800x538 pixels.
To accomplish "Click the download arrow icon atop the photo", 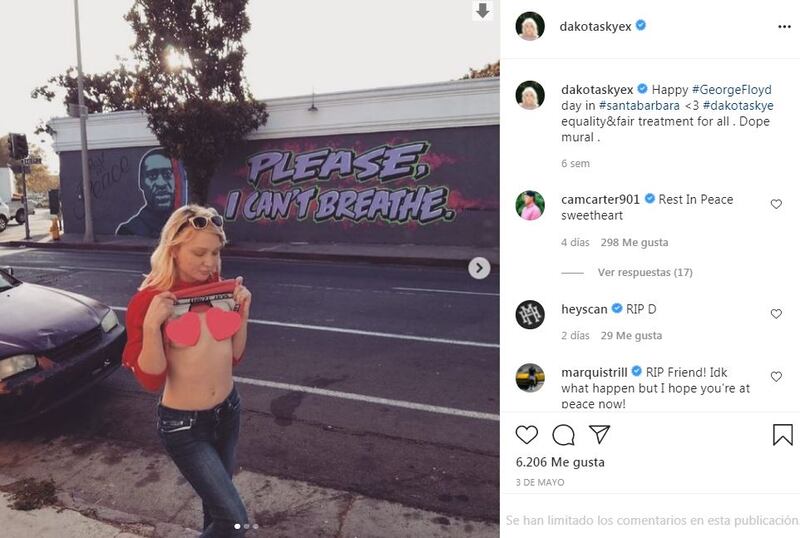I will click(x=482, y=10).
